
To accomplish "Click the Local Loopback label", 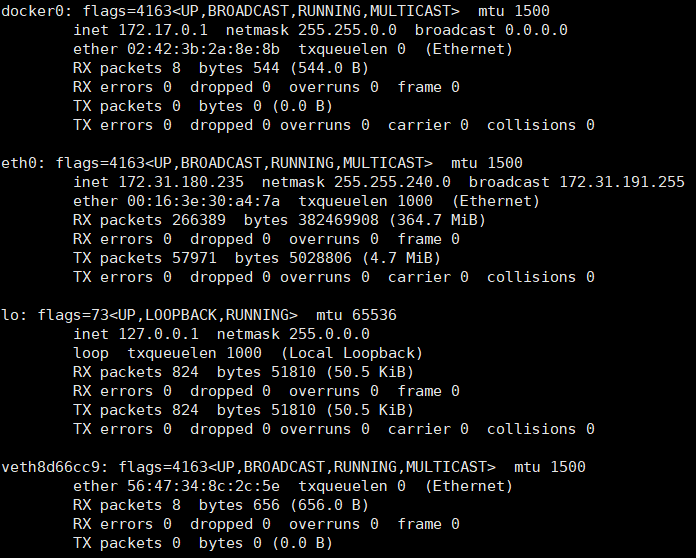I will click(352, 353).
